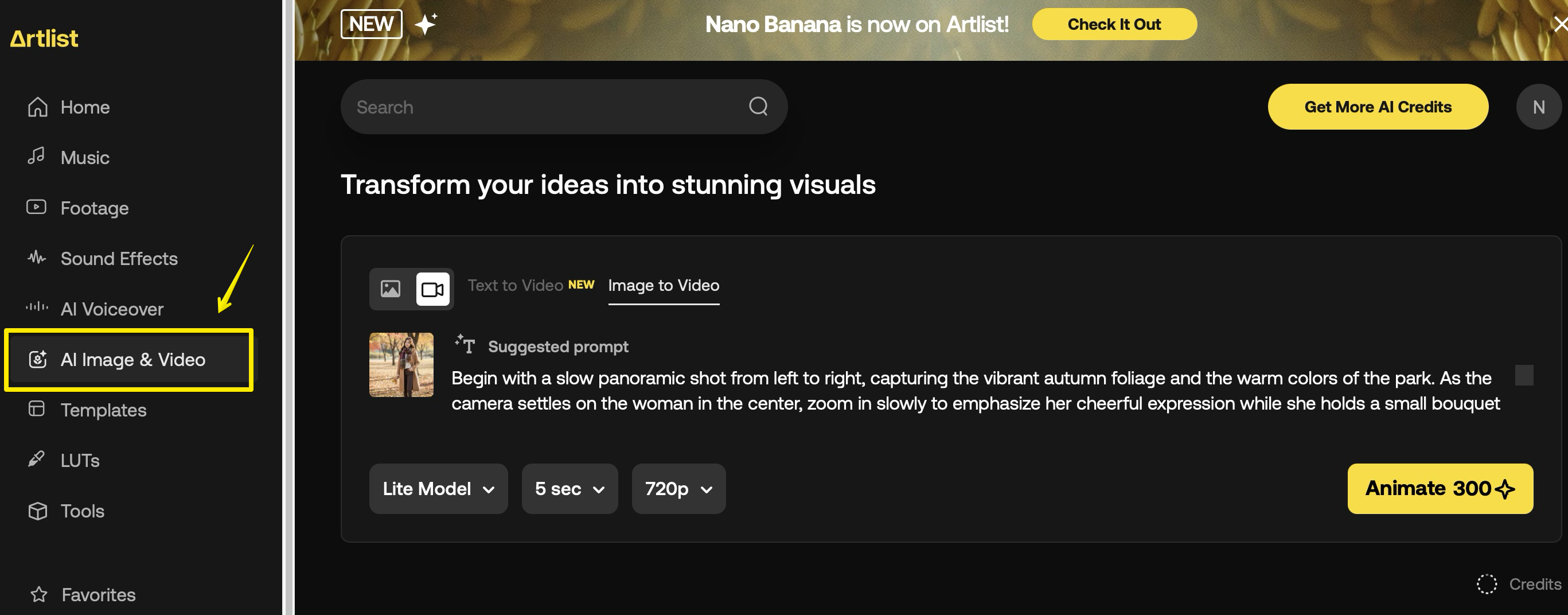Open the Lite Model dropdown
1568x615 pixels.
438,488
